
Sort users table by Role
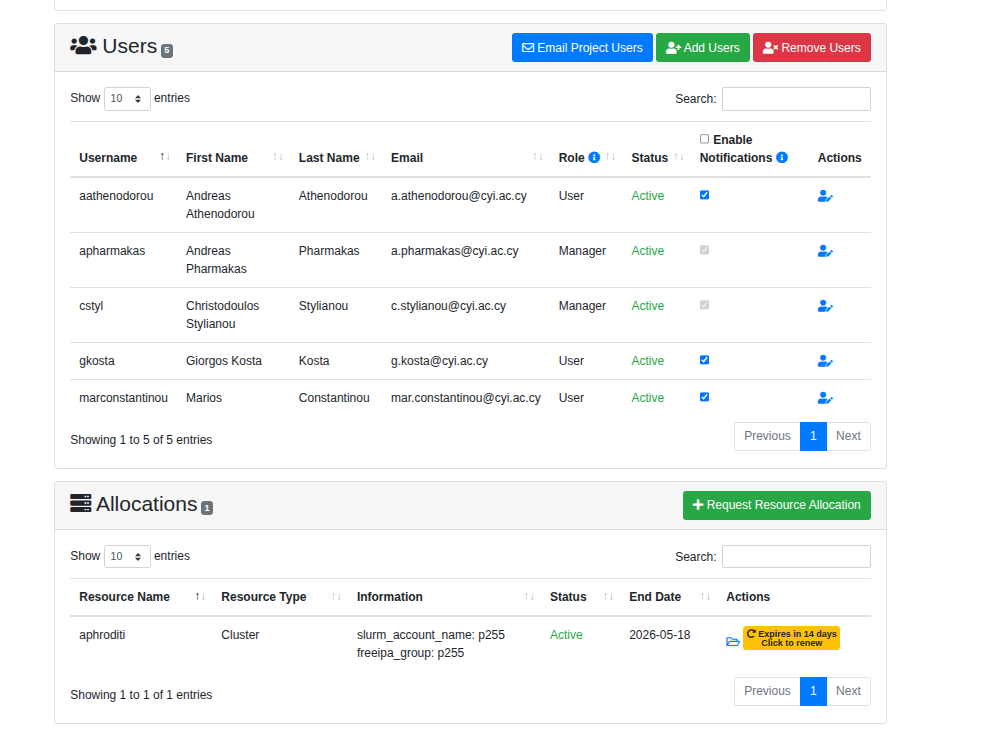[x=586, y=158]
